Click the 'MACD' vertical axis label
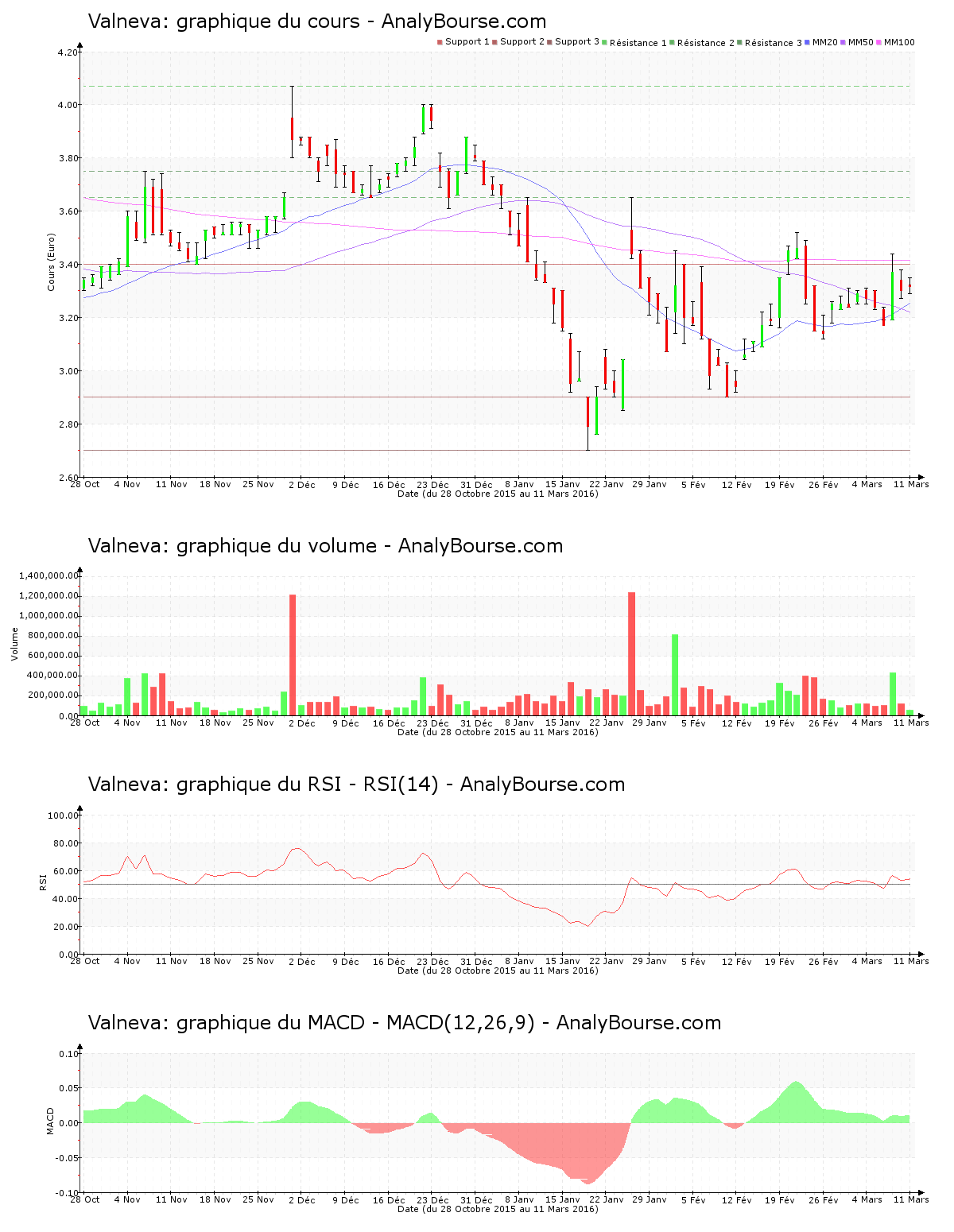The height and width of the screenshot is (1232, 954). [51, 1121]
